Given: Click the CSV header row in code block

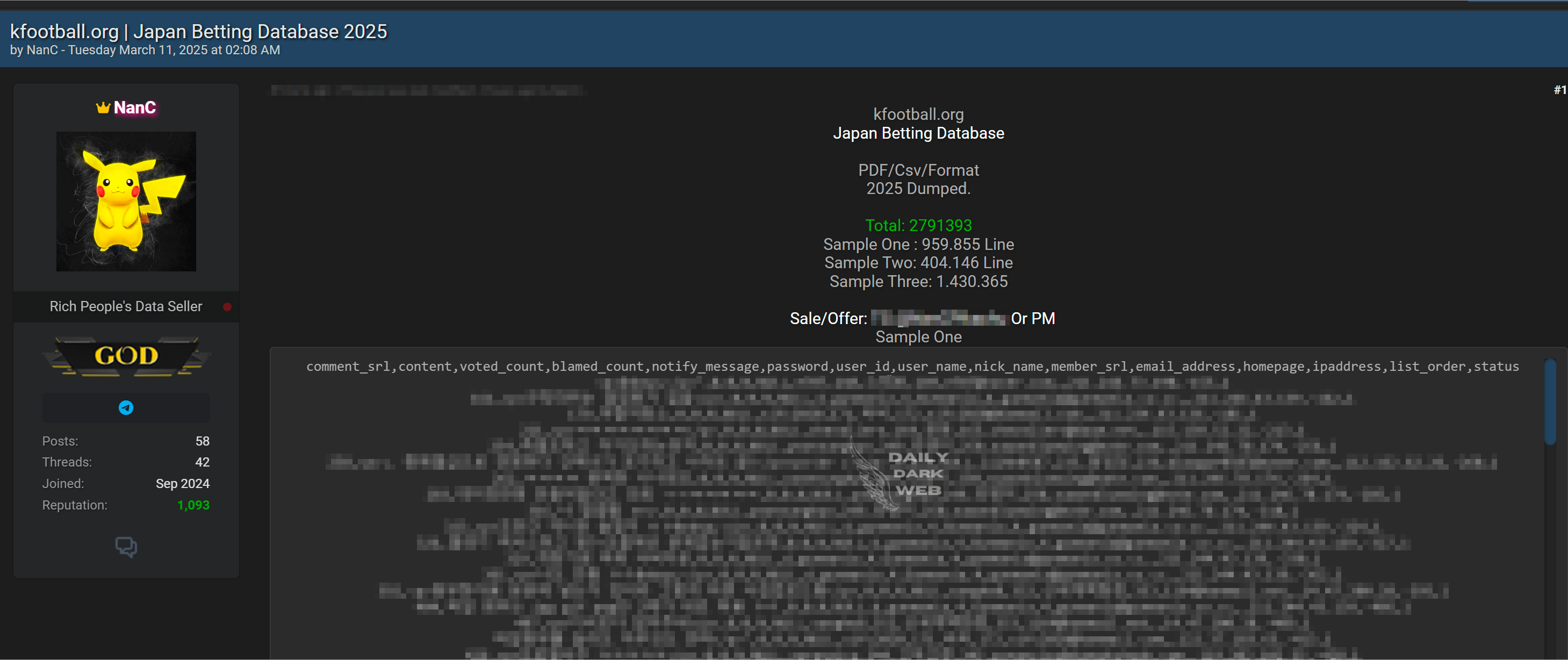Looking at the screenshot, I should point(912,367).
